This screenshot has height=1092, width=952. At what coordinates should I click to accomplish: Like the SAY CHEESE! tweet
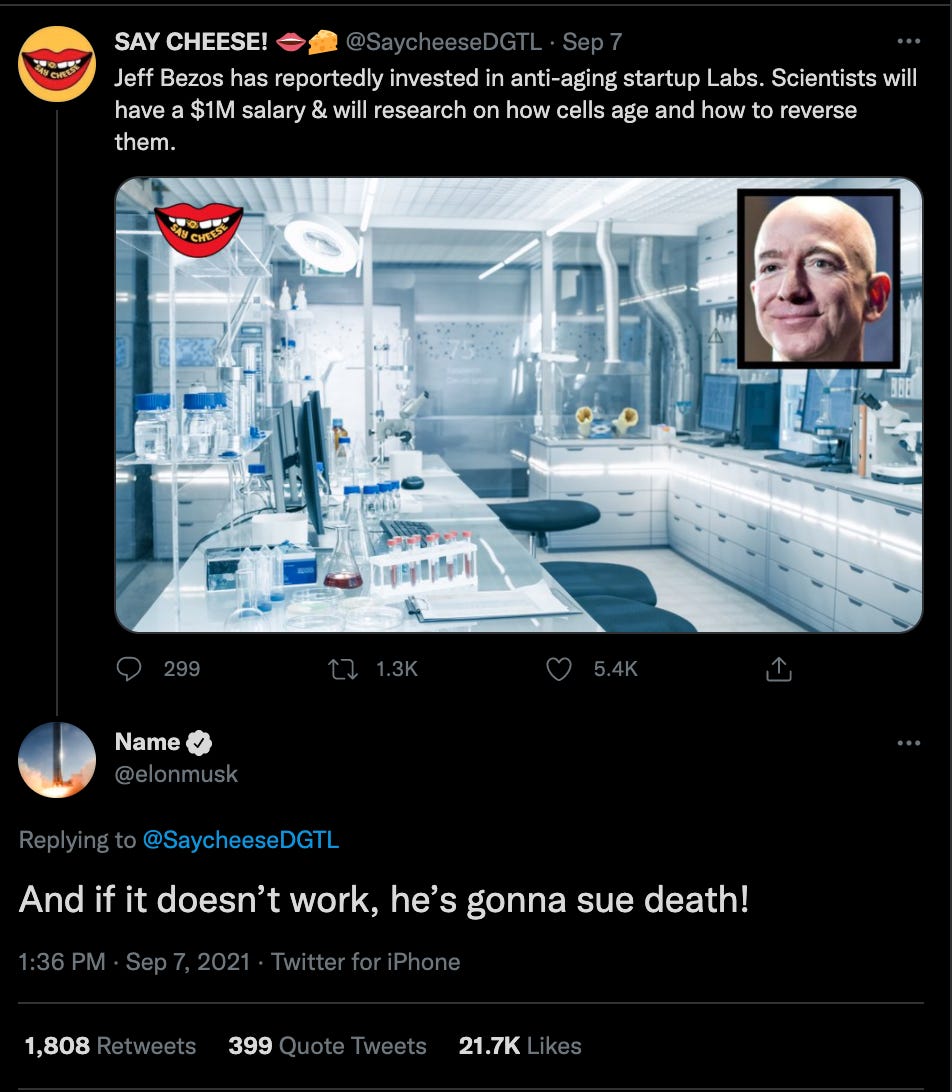pyautogui.click(x=559, y=669)
